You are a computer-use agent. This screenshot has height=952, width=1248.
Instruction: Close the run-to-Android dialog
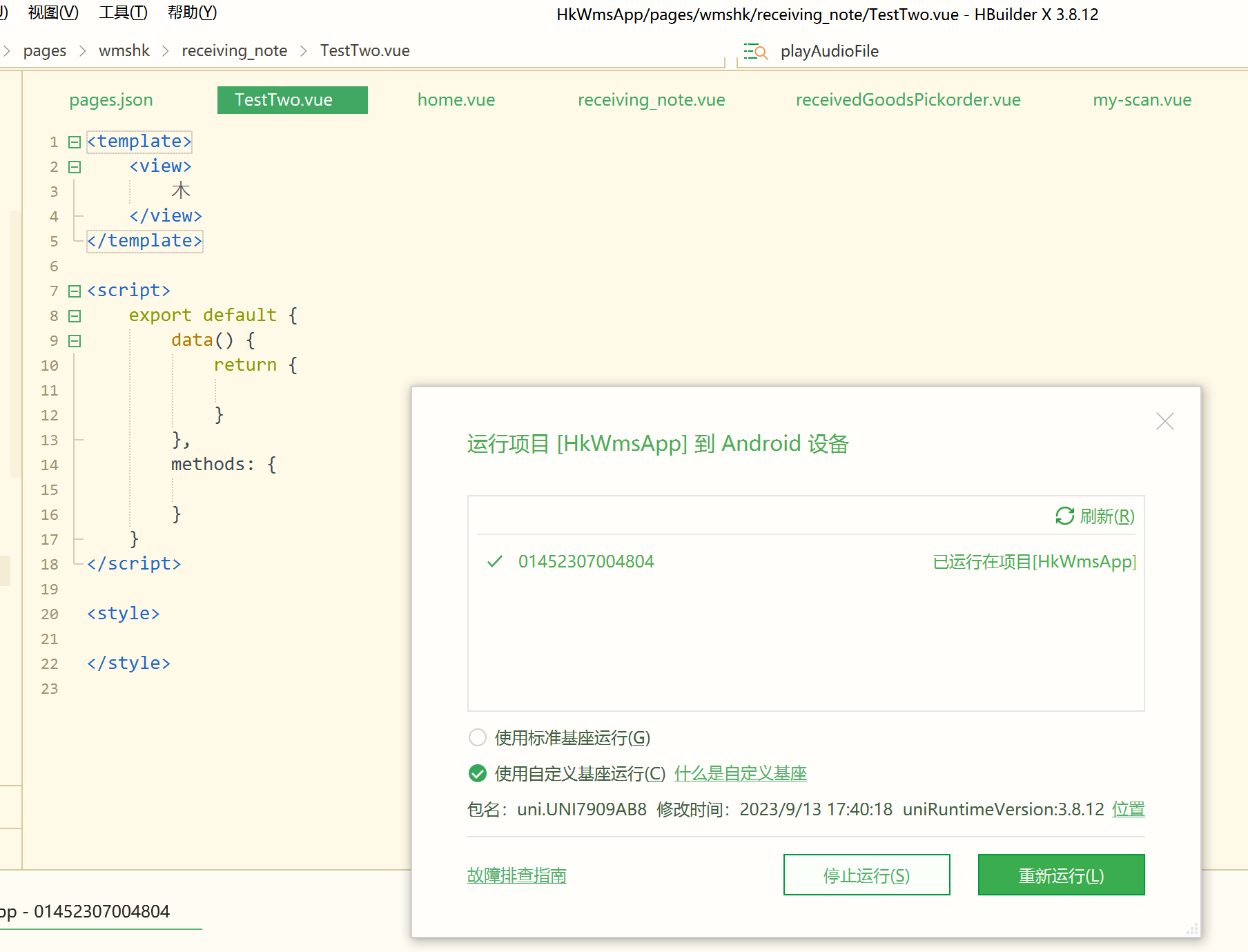pyautogui.click(x=1165, y=421)
